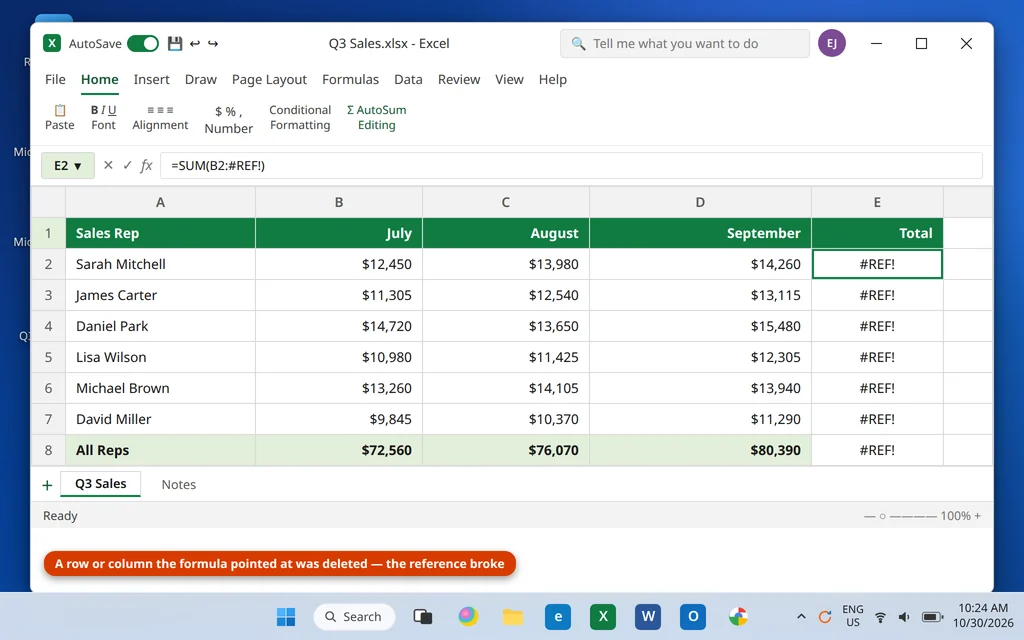This screenshot has width=1024, height=640.
Task: Click AutoSum Editing button
Action: (376, 118)
